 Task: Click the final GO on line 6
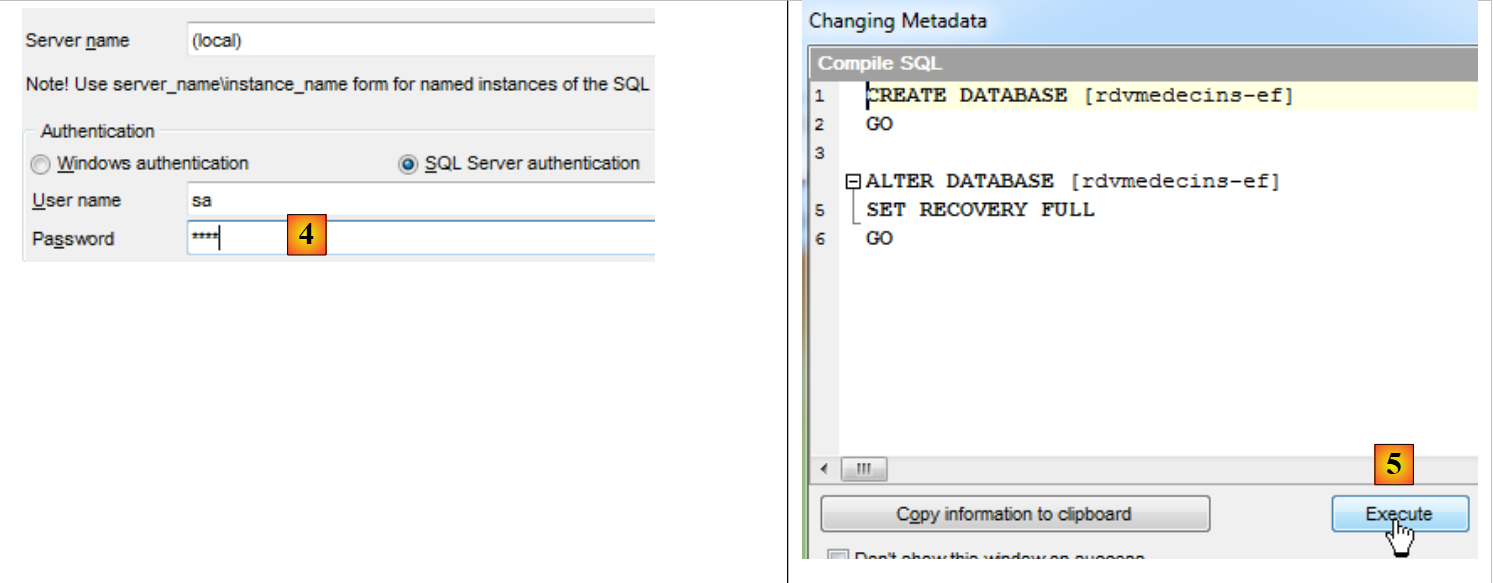[879, 239]
